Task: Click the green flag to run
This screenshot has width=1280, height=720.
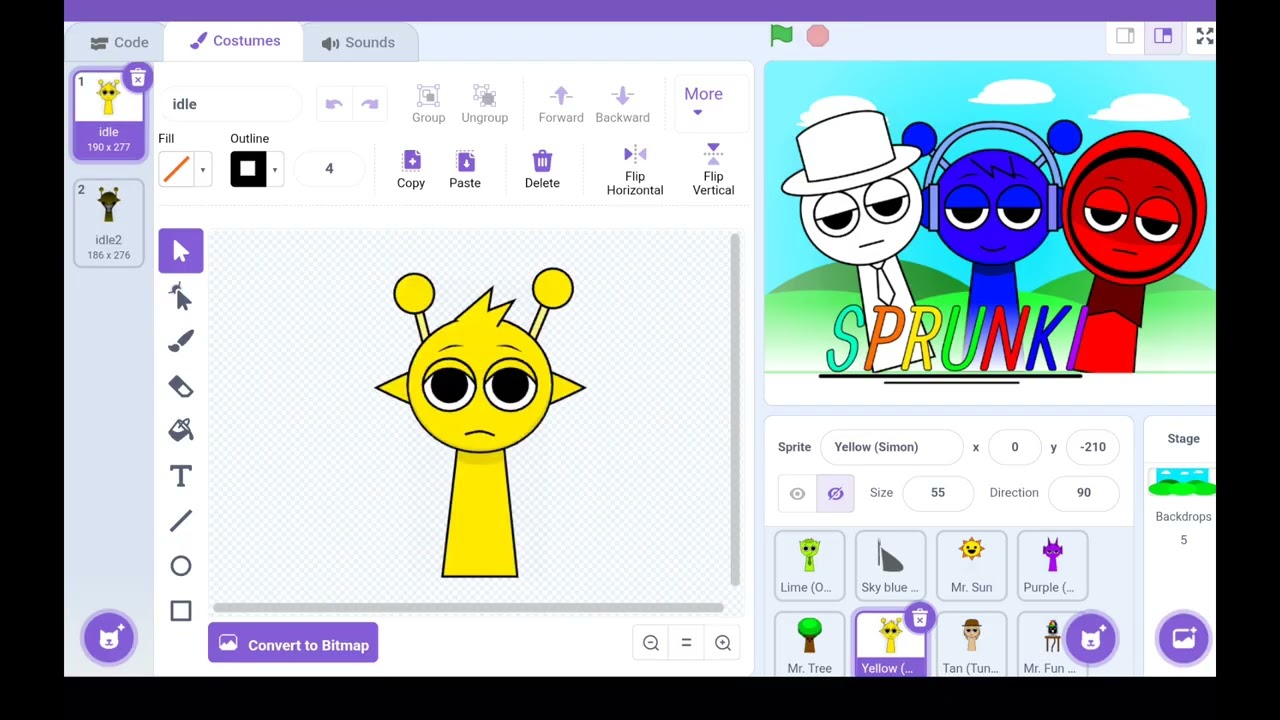Action: 781,36
